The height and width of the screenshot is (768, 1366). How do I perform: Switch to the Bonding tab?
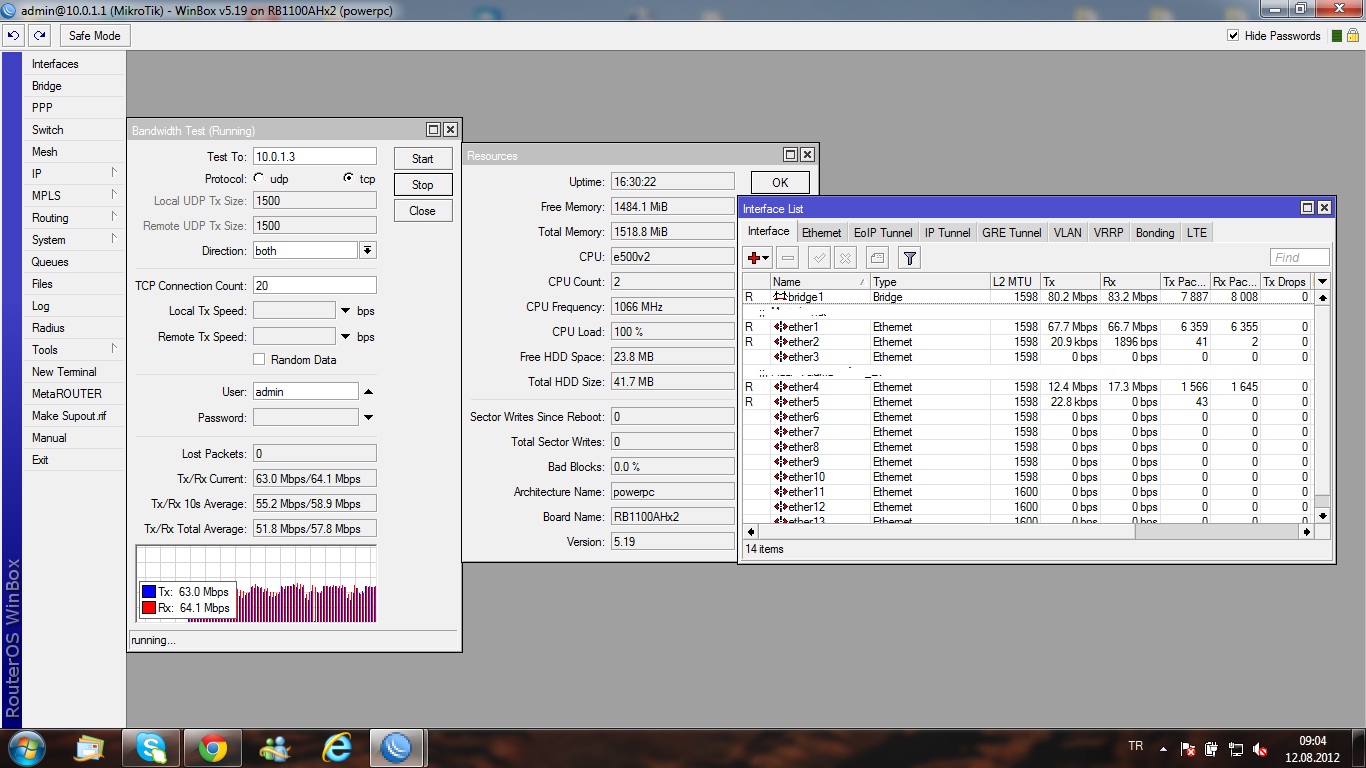[x=1155, y=232]
